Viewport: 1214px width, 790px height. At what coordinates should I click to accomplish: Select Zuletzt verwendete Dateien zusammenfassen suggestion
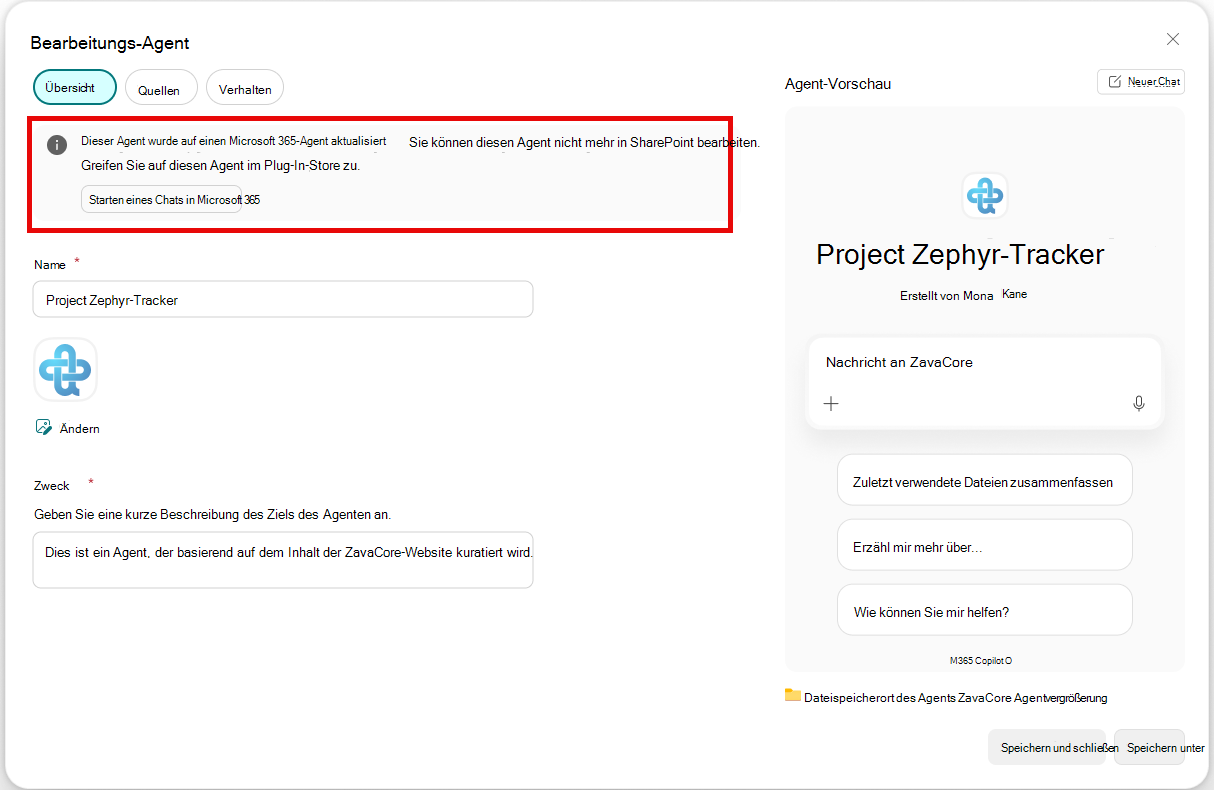pyautogui.click(x=985, y=482)
